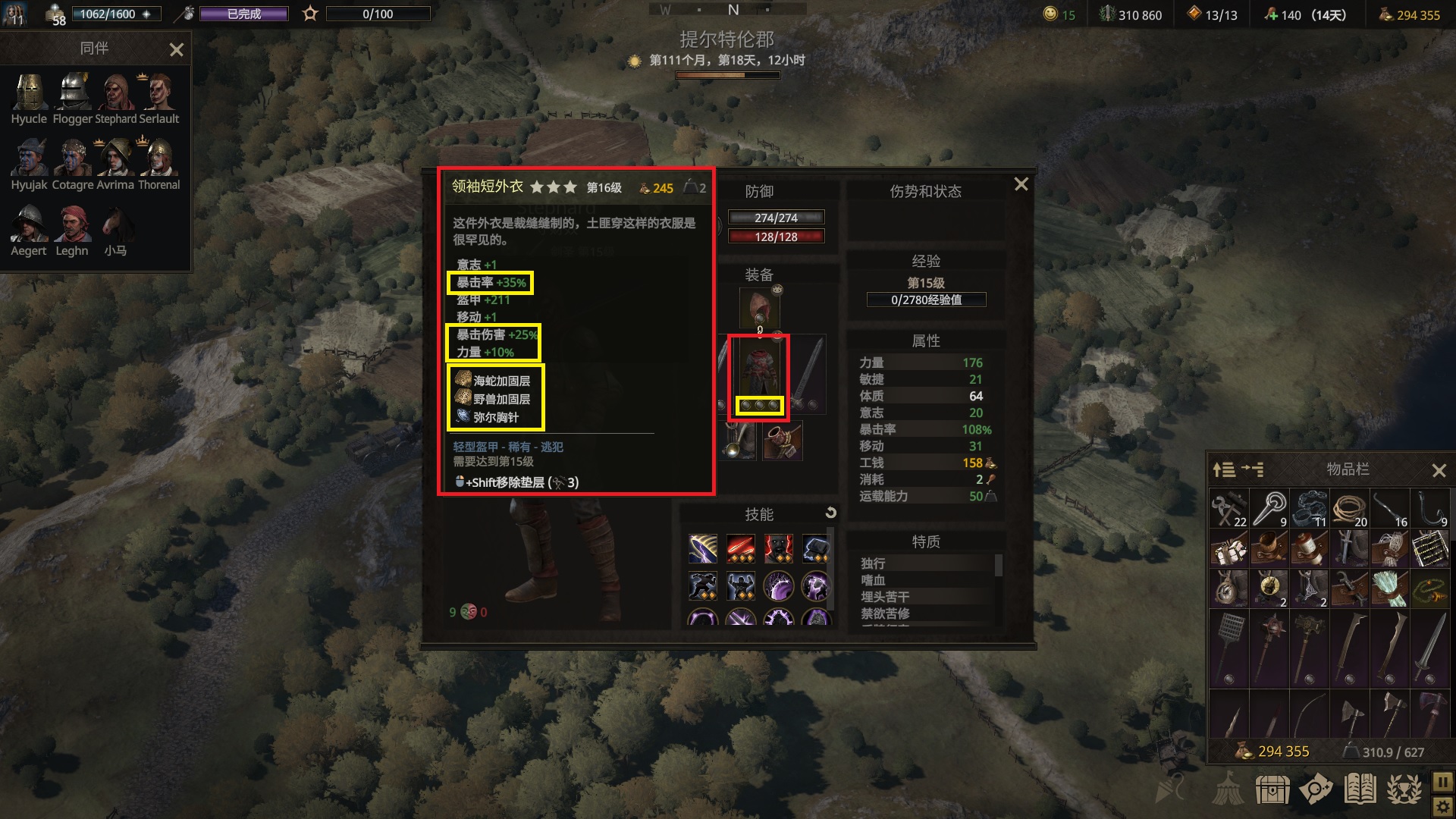
Task: Click the equipped hood helmet slot
Action: (759, 307)
